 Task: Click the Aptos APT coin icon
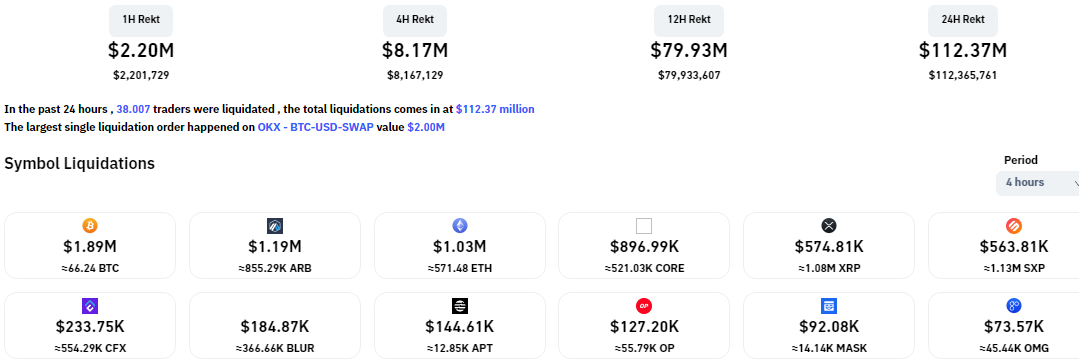pos(460,306)
